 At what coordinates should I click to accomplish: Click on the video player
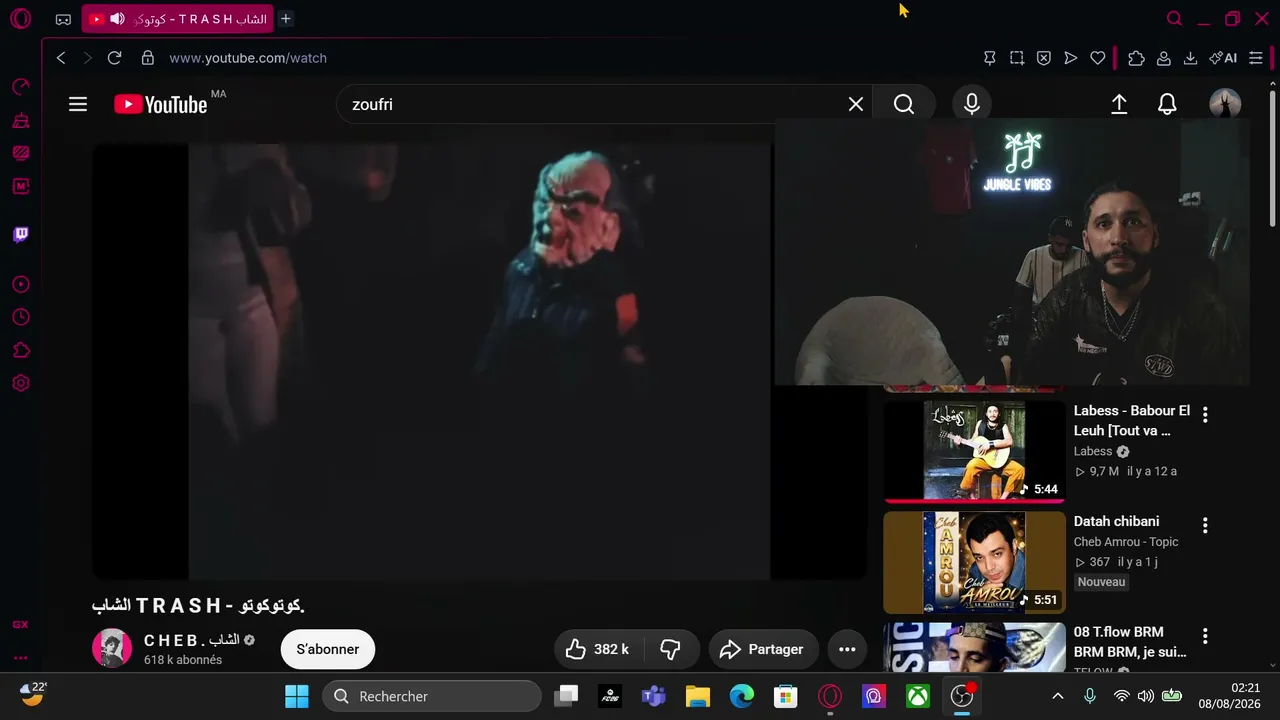pyautogui.click(x=480, y=361)
